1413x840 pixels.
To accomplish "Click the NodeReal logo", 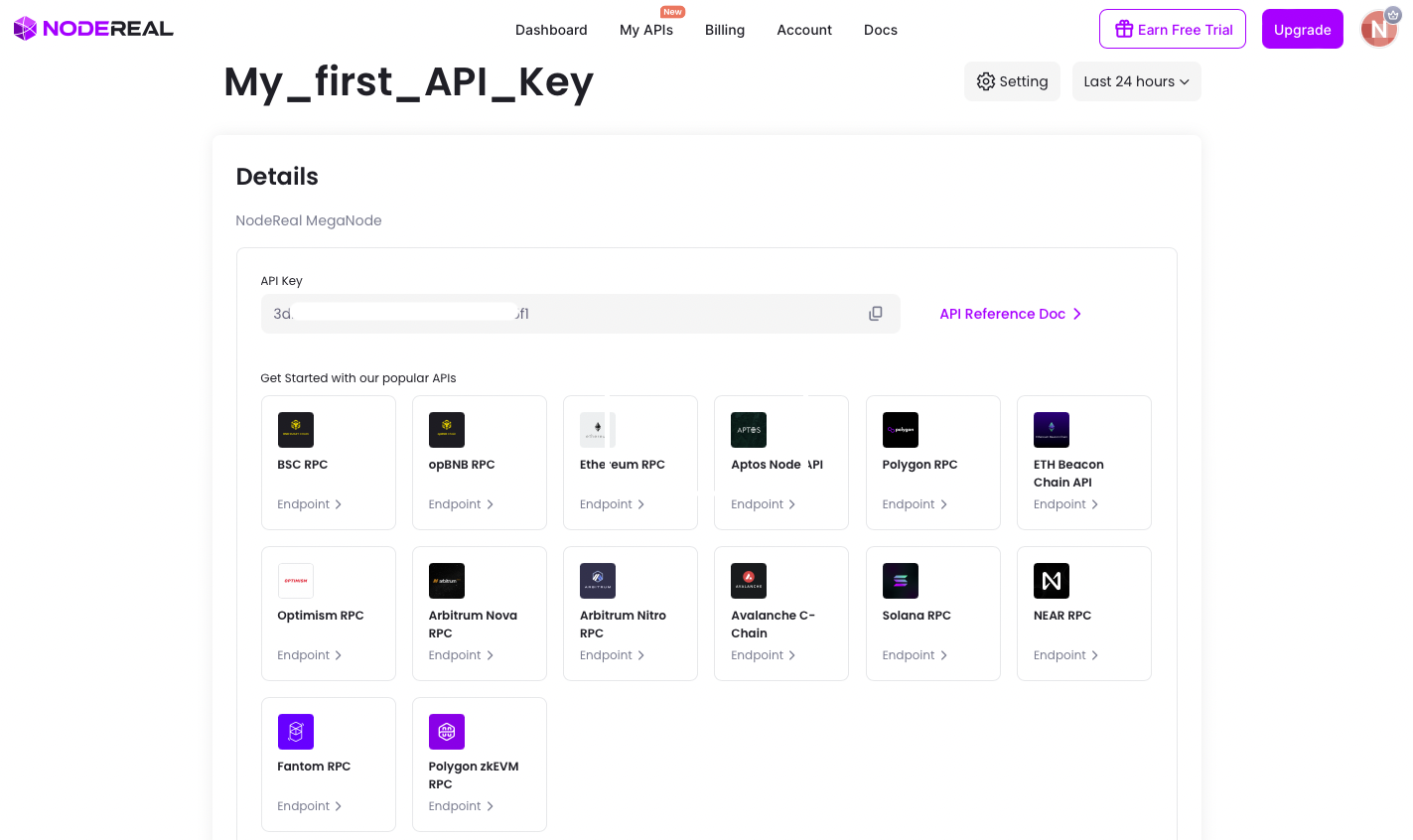I will 93,29.
